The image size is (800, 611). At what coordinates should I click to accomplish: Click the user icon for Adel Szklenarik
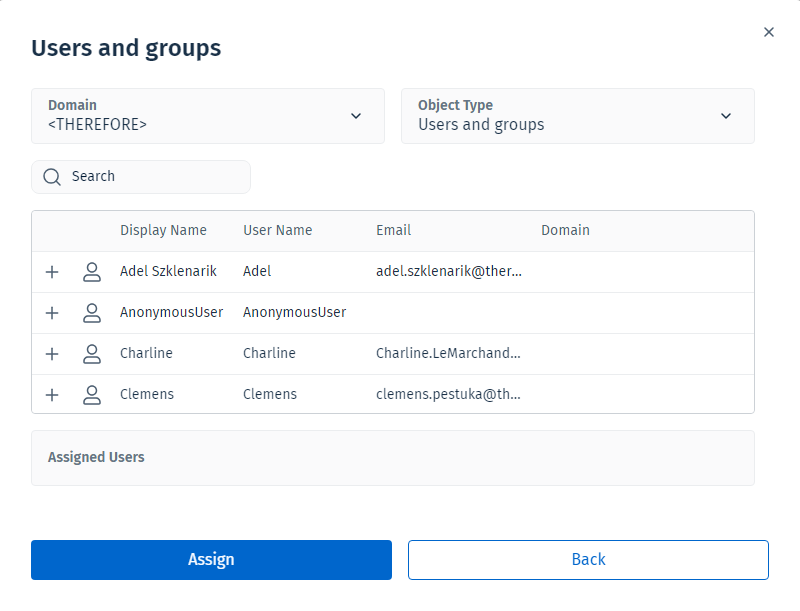(92, 272)
